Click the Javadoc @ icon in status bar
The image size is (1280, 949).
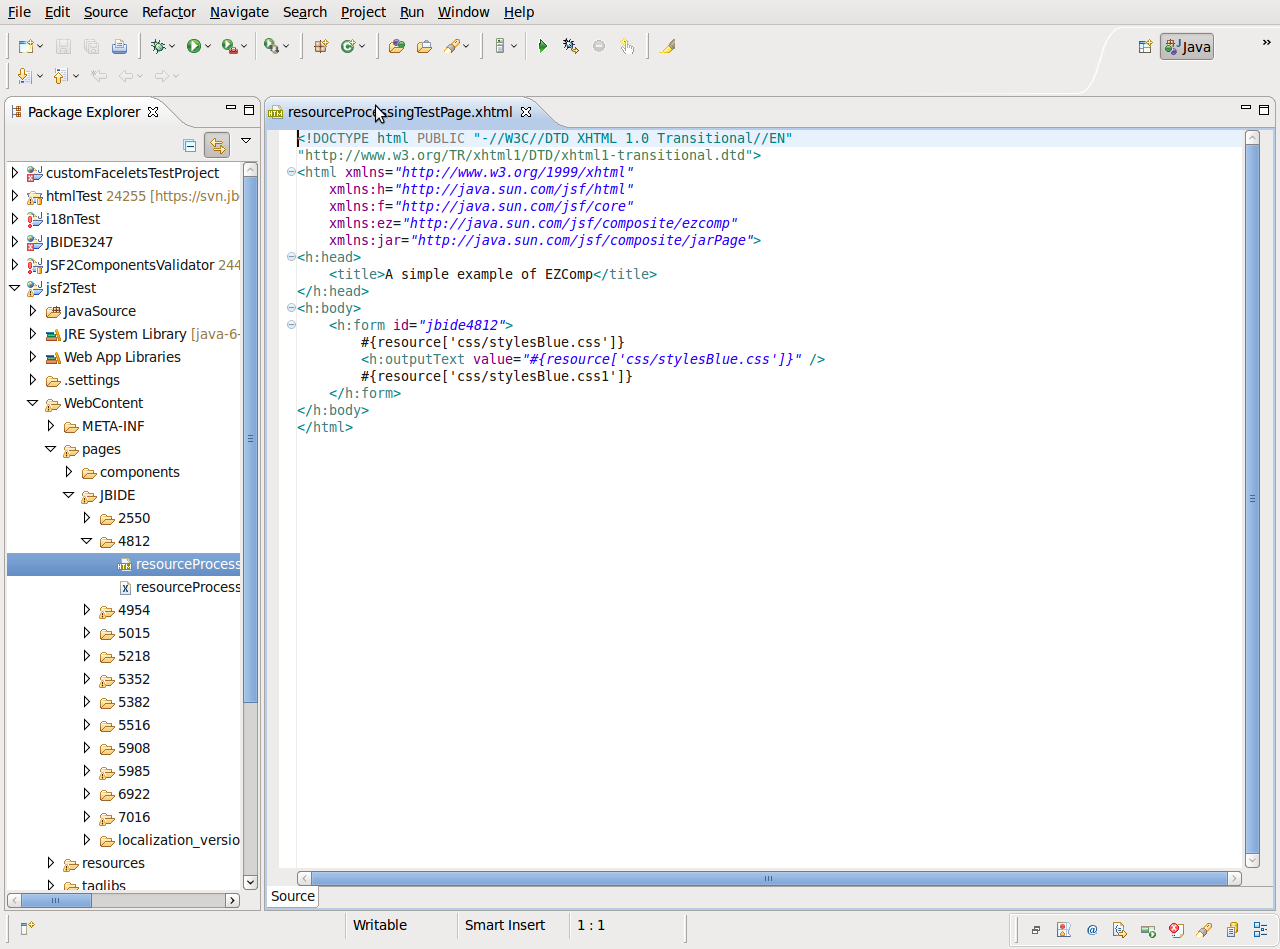1092,929
